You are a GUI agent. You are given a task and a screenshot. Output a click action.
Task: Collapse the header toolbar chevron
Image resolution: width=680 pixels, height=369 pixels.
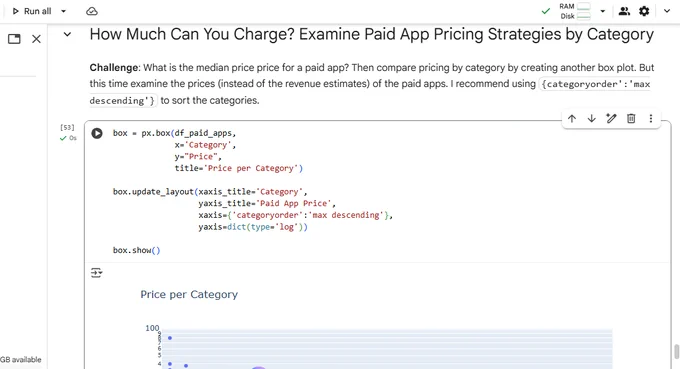tap(667, 11)
